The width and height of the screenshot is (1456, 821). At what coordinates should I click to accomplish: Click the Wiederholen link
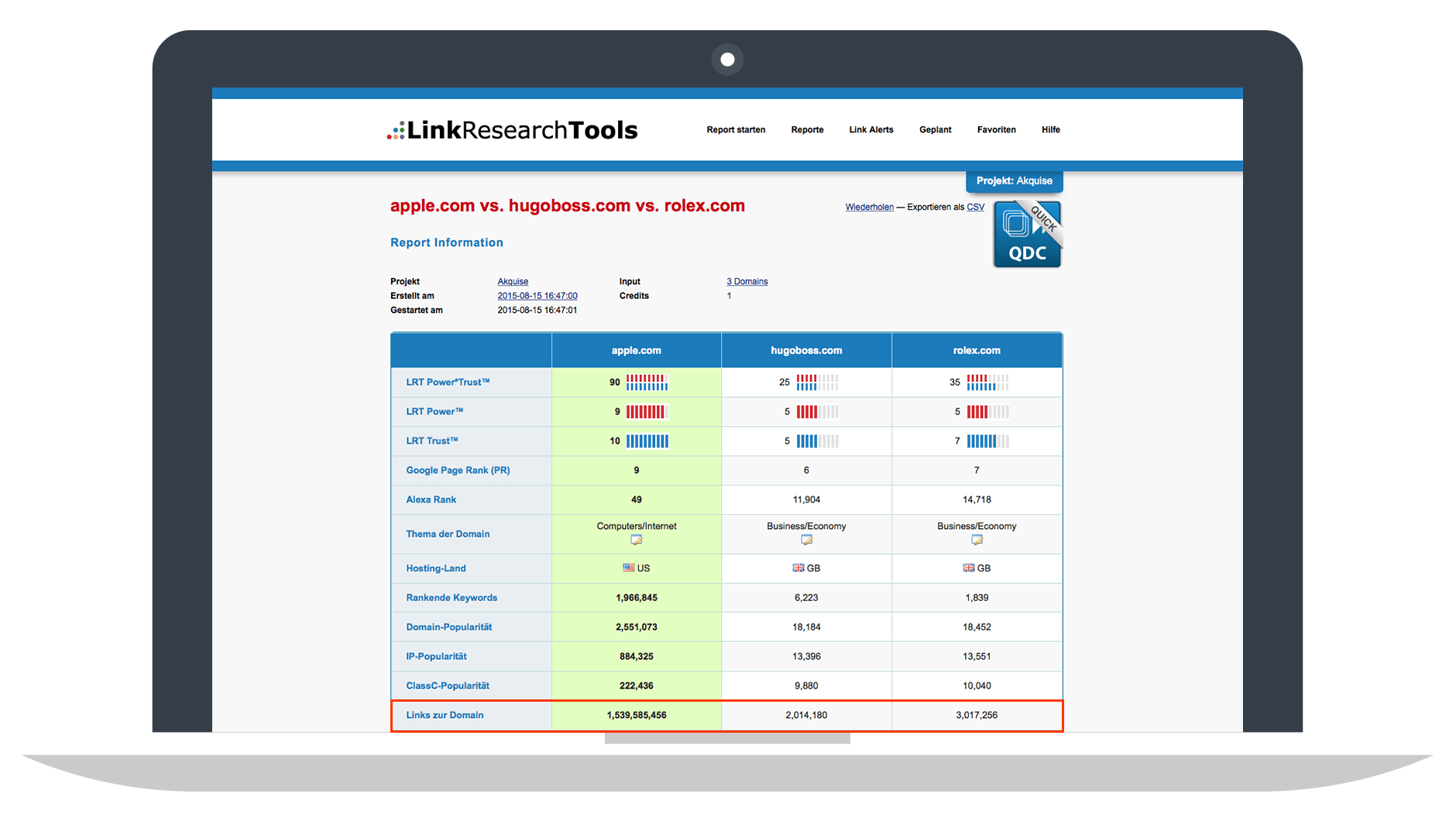pos(869,208)
